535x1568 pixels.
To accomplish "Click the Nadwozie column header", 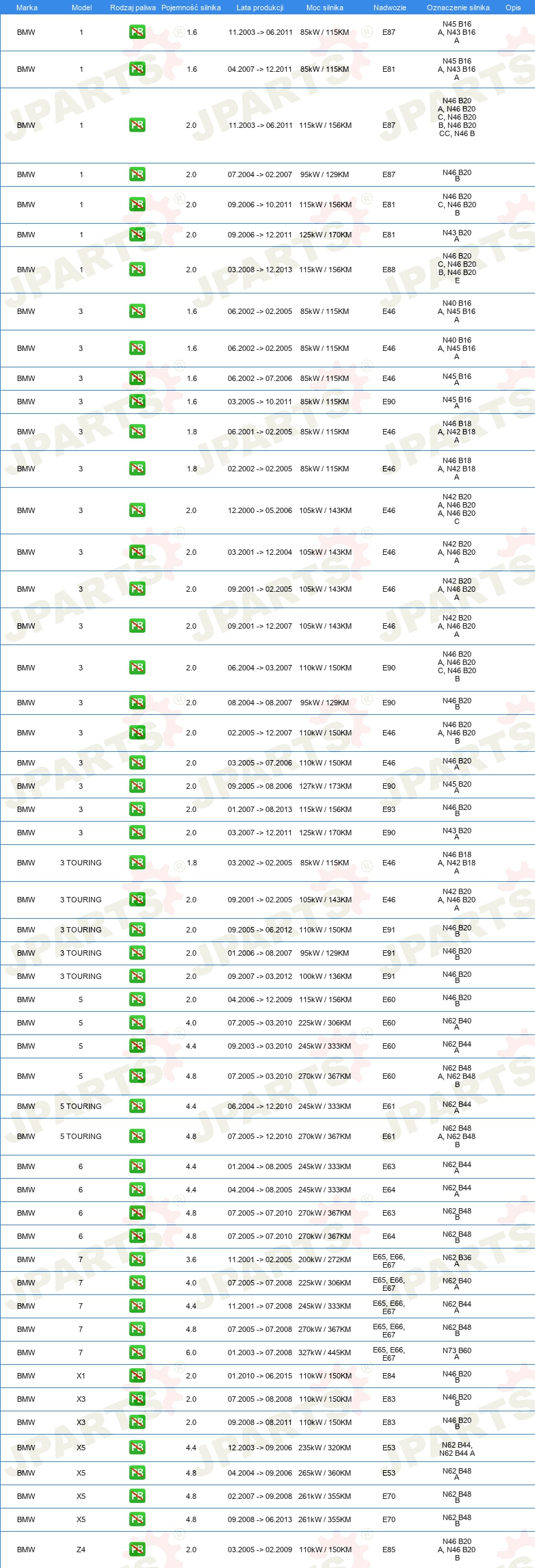I will 390,8.
